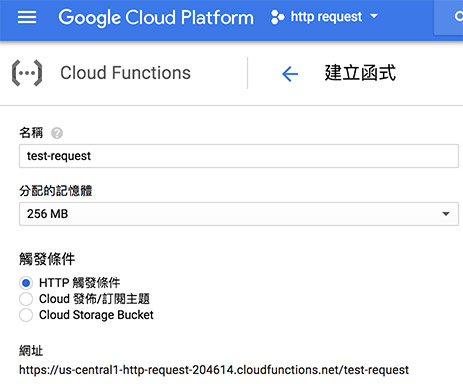
Task: Click the cloudfunctions.net test-request URL
Action: 214,370
